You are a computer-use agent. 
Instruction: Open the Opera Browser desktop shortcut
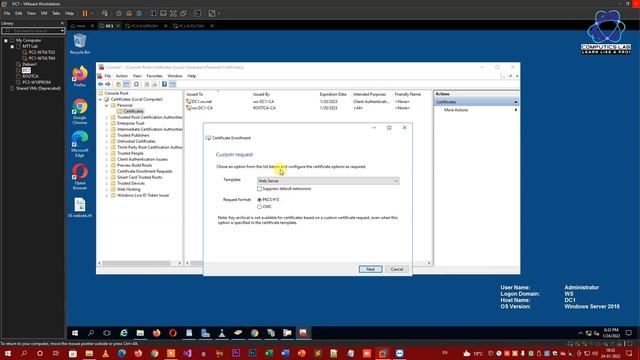[x=80, y=176]
